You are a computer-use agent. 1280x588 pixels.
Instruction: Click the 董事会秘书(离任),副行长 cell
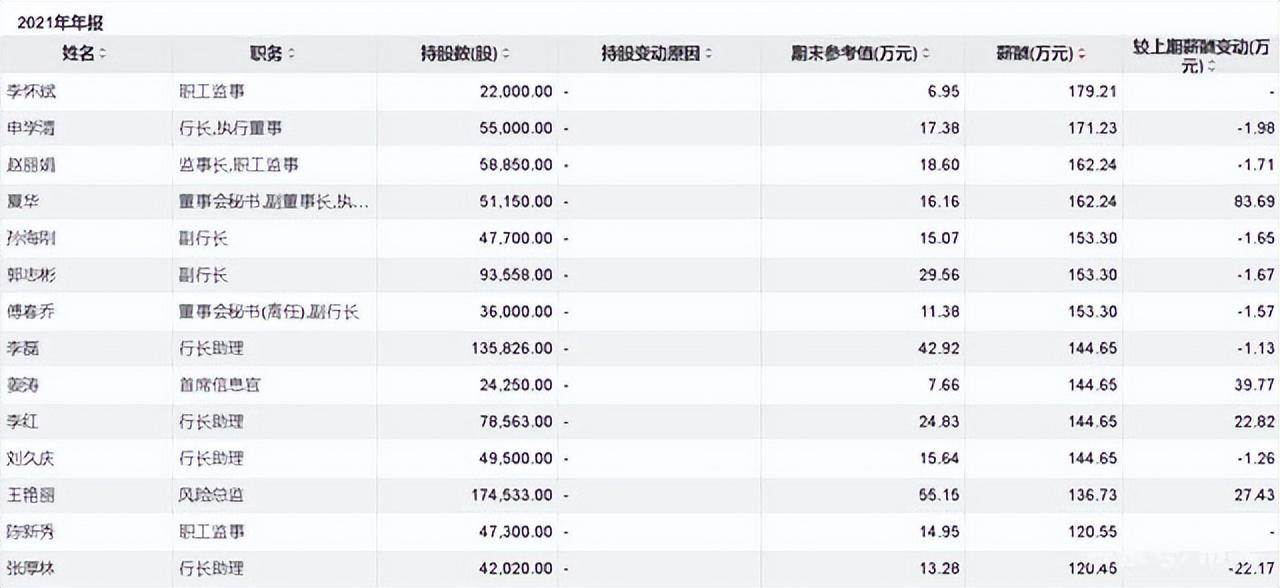268,311
